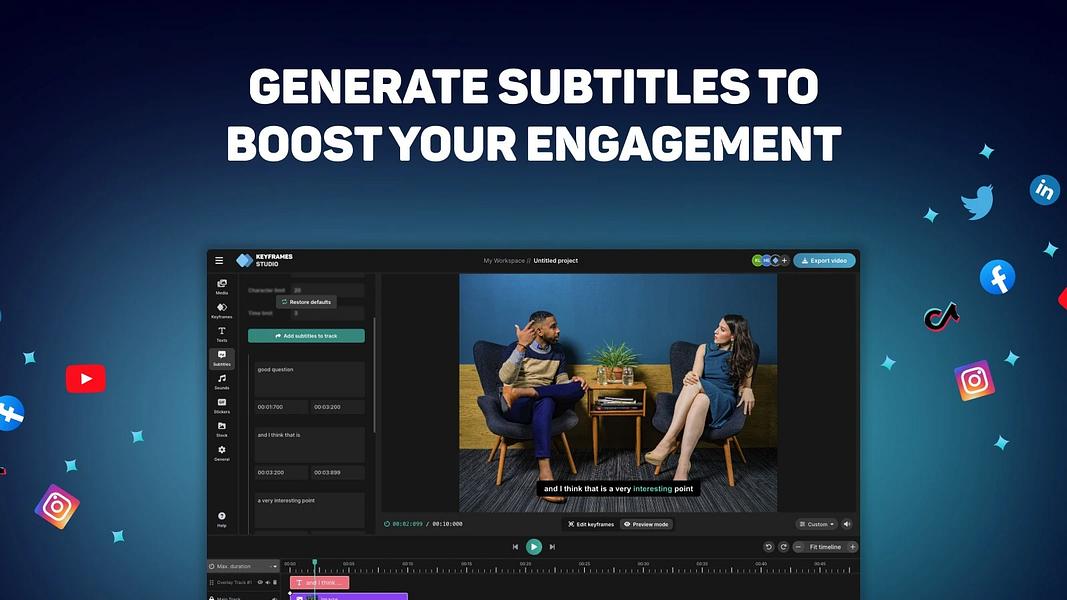Open the hamburger main menu
The width and height of the screenshot is (1067, 600).
tap(219, 260)
